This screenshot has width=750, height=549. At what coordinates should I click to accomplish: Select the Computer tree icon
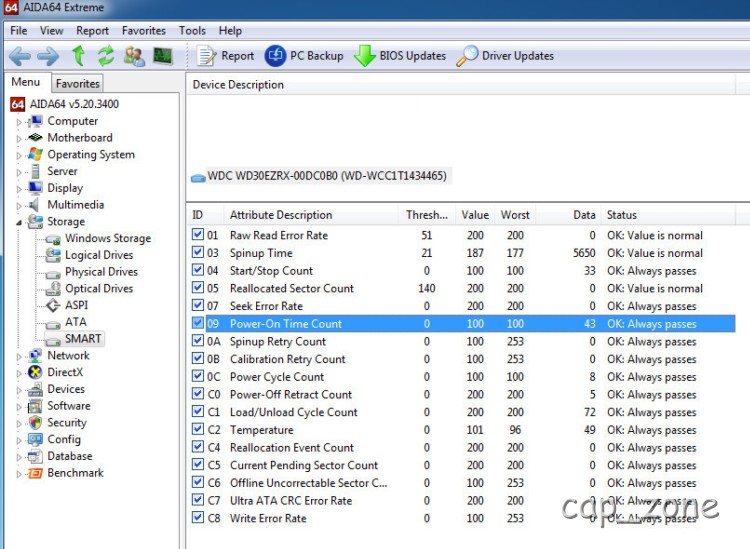(x=35, y=121)
